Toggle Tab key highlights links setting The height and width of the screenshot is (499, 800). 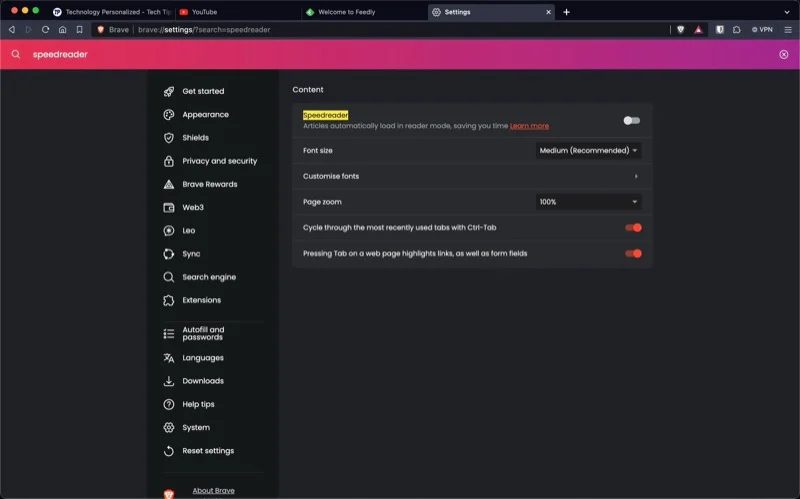click(x=633, y=254)
